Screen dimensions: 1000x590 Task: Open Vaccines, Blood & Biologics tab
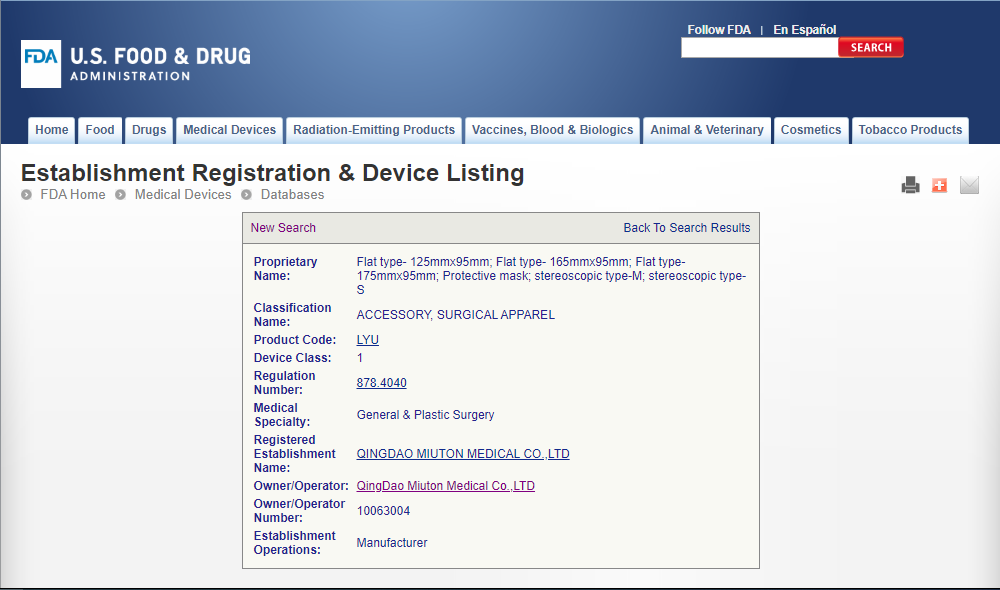pyautogui.click(x=552, y=130)
